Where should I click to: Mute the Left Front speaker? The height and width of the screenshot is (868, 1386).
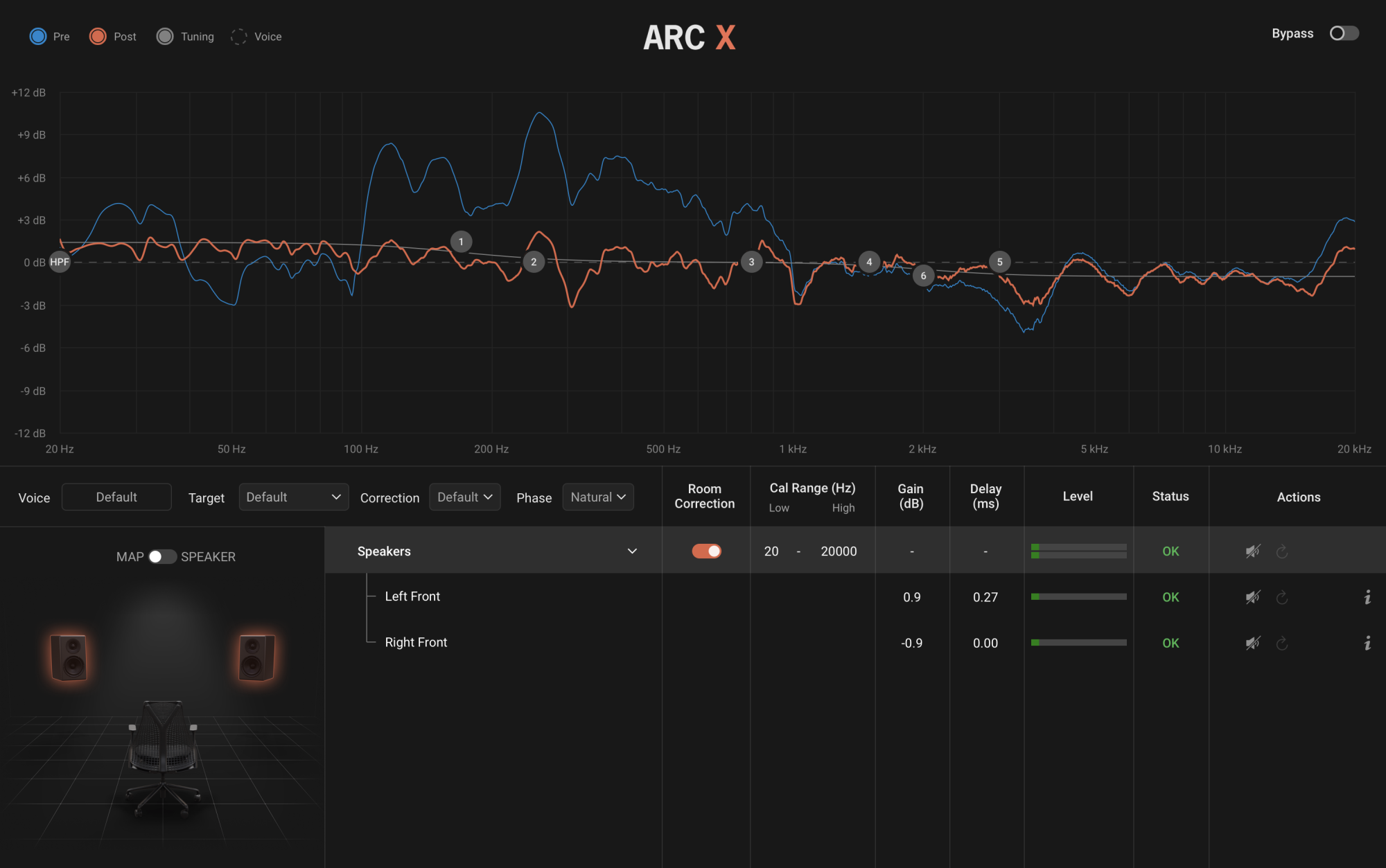(1252, 597)
